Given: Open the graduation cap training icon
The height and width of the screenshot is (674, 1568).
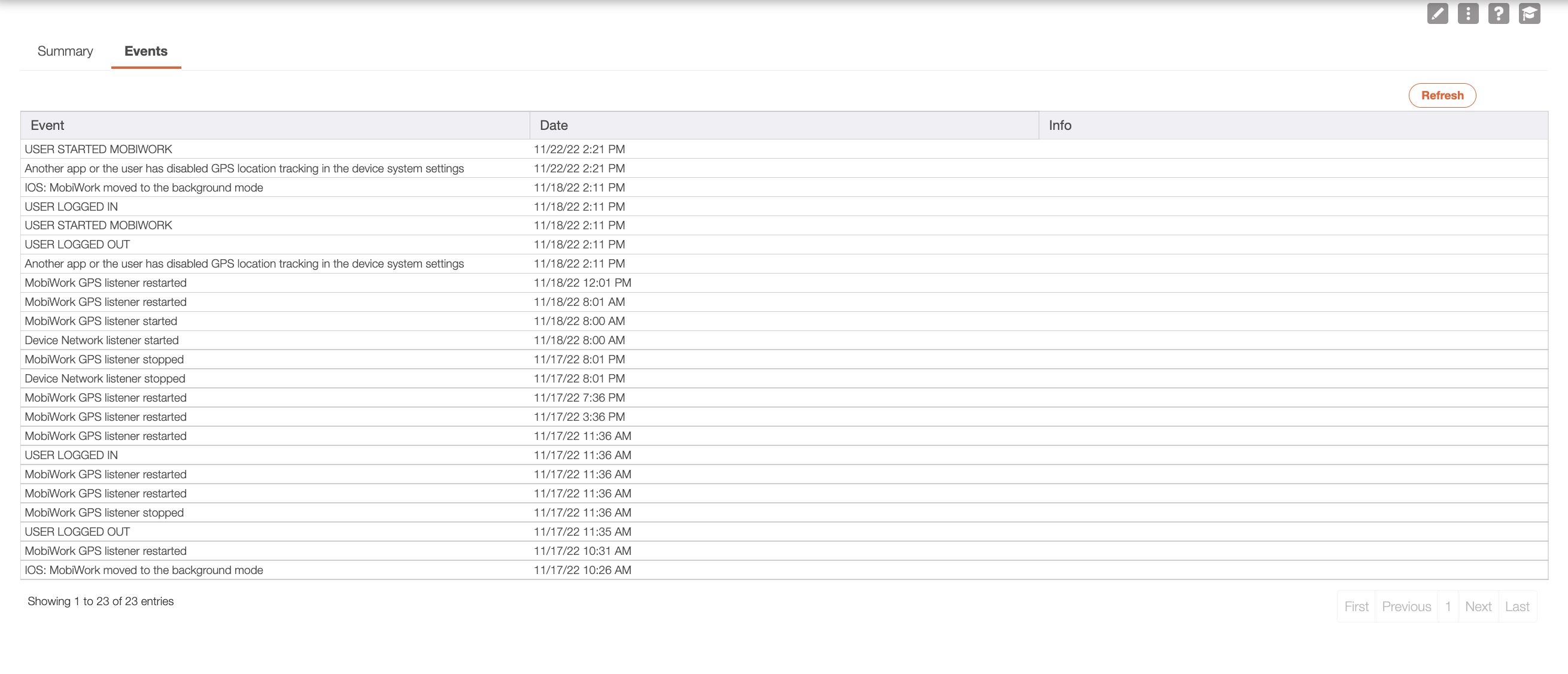Looking at the screenshot, I should 1529,13.
